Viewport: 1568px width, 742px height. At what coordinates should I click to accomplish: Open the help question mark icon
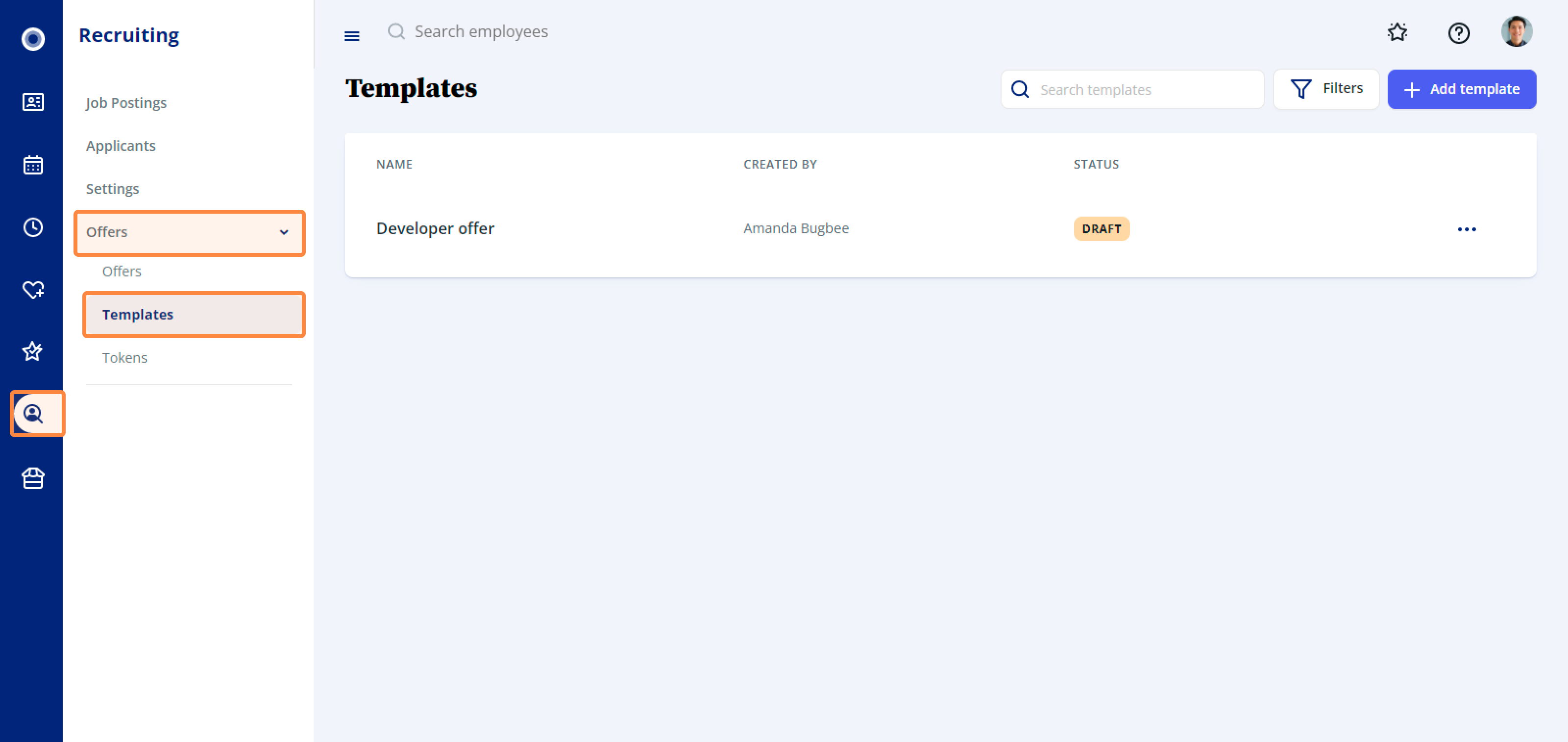click(1458, 33)
